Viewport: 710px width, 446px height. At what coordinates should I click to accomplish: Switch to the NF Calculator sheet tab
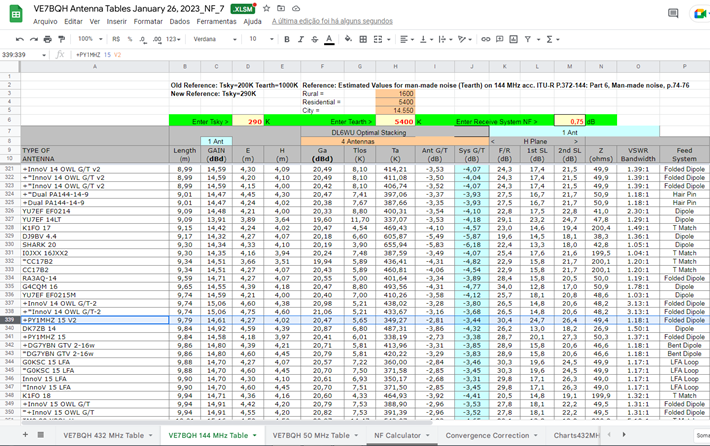pyautogui.click(x=398, y=436)
